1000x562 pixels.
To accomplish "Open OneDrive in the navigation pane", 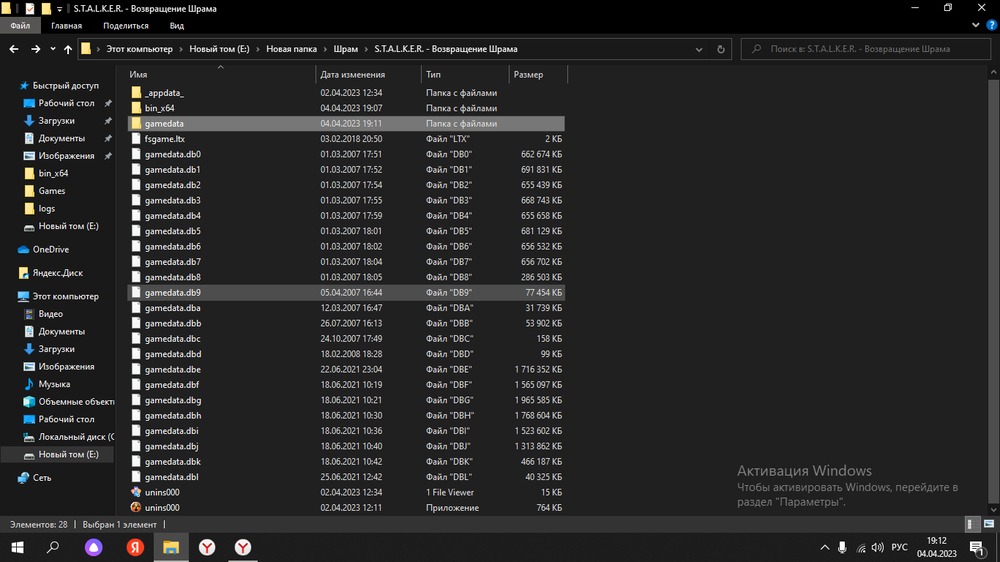I will click(x=50, y=249).
